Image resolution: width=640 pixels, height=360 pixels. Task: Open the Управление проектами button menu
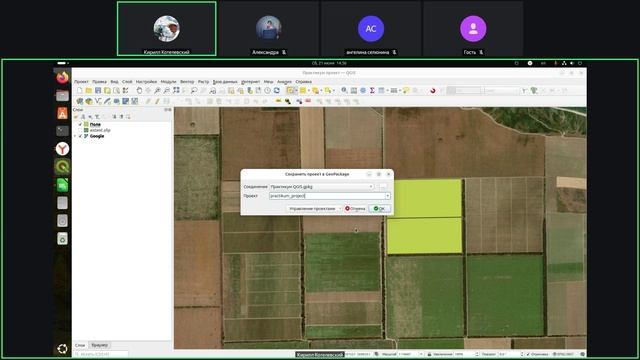pos(313,209)
